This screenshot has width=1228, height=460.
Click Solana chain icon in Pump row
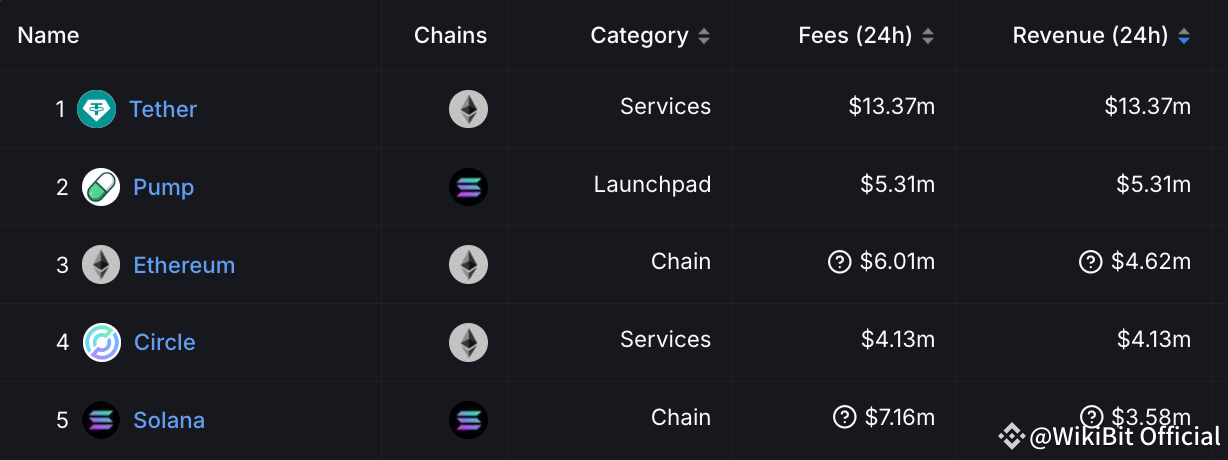[468, 187]
